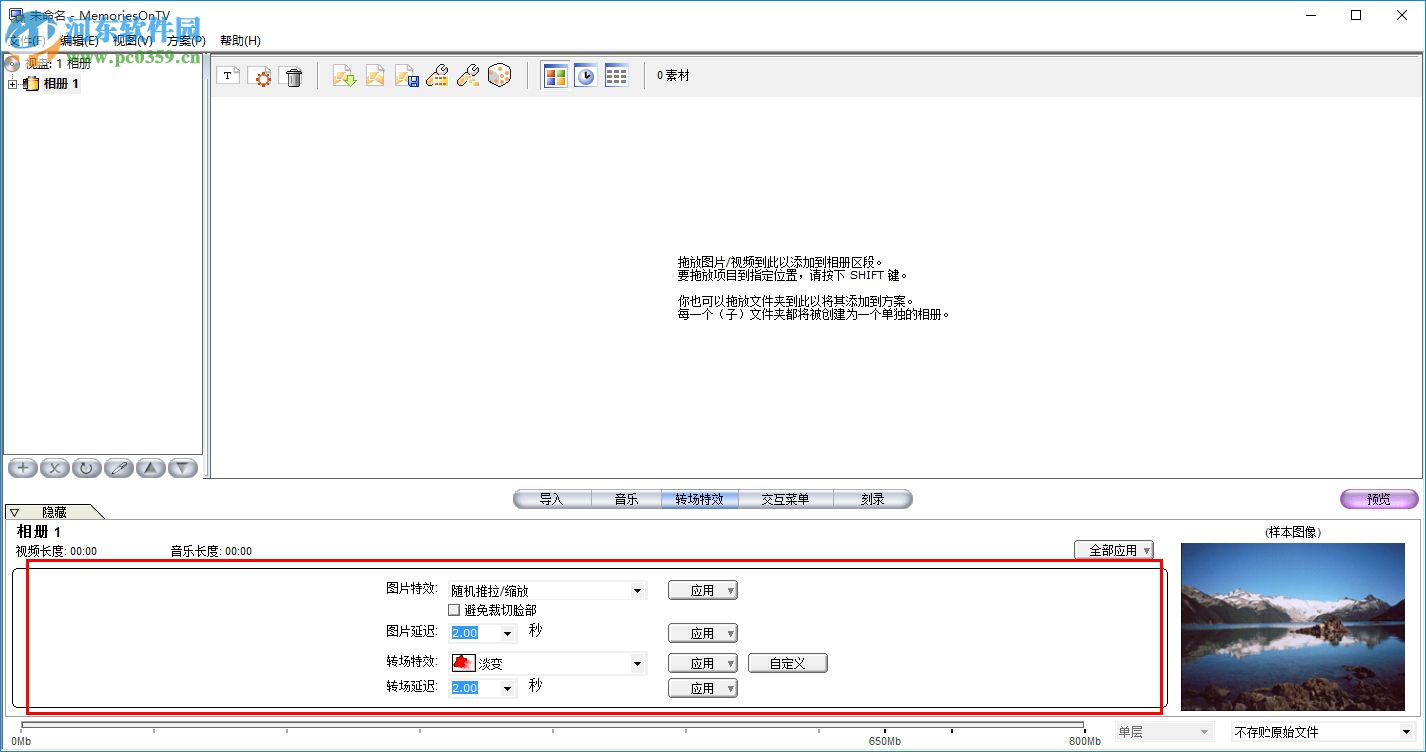Switch to grid details view
The image size is (1426, 752).
(x=617, y=76)
